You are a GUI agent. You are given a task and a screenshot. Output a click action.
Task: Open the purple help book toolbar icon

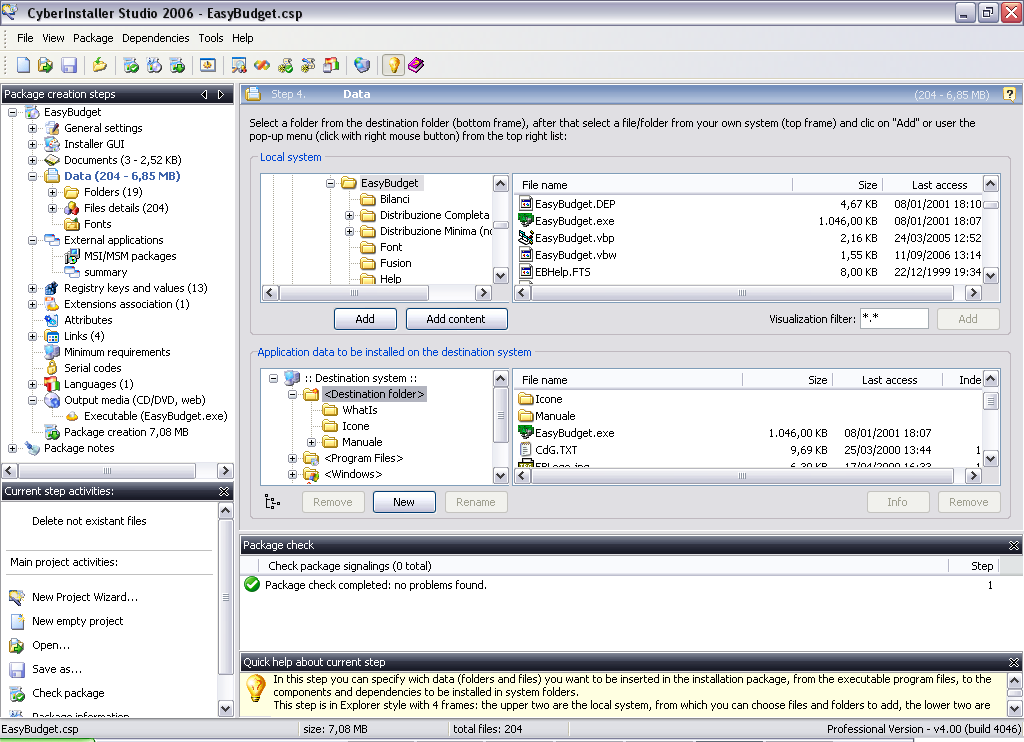pyautogui.click(x=416, y=65)
